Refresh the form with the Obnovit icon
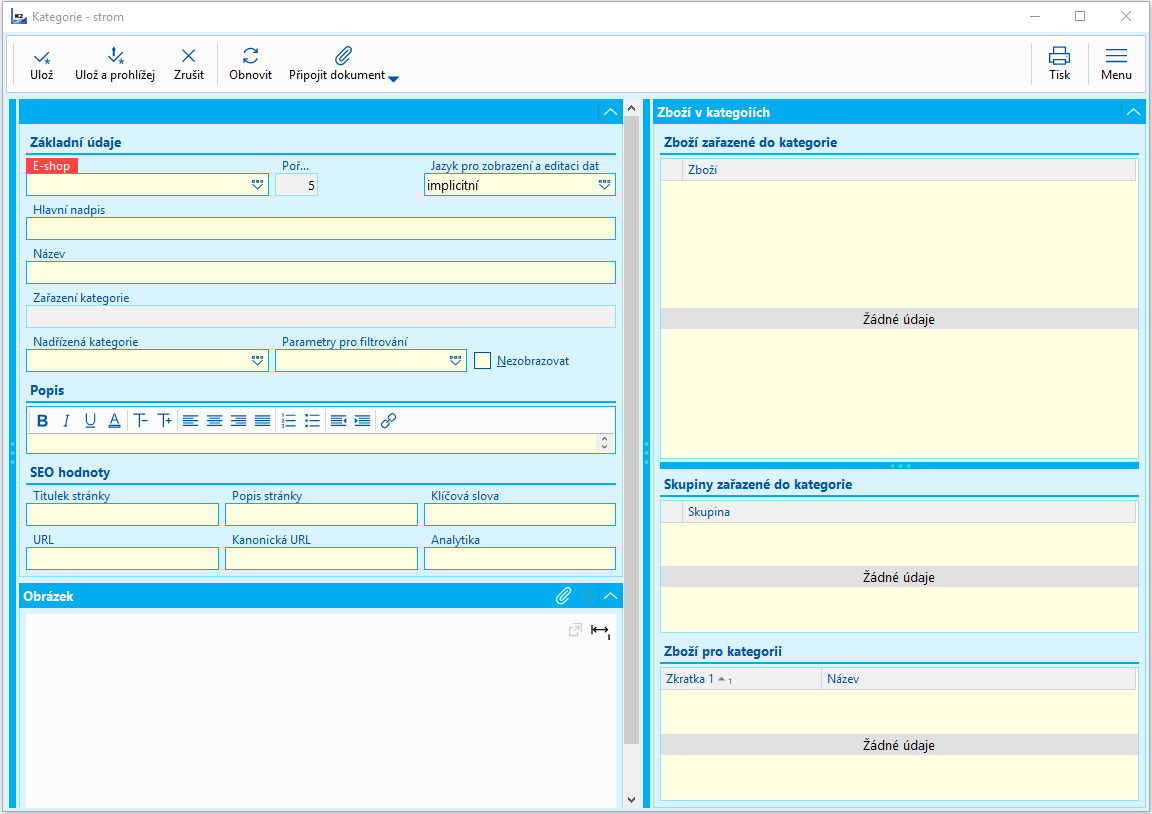The height and width of the screenshot is (814, 1152). (x=250, y=57)
